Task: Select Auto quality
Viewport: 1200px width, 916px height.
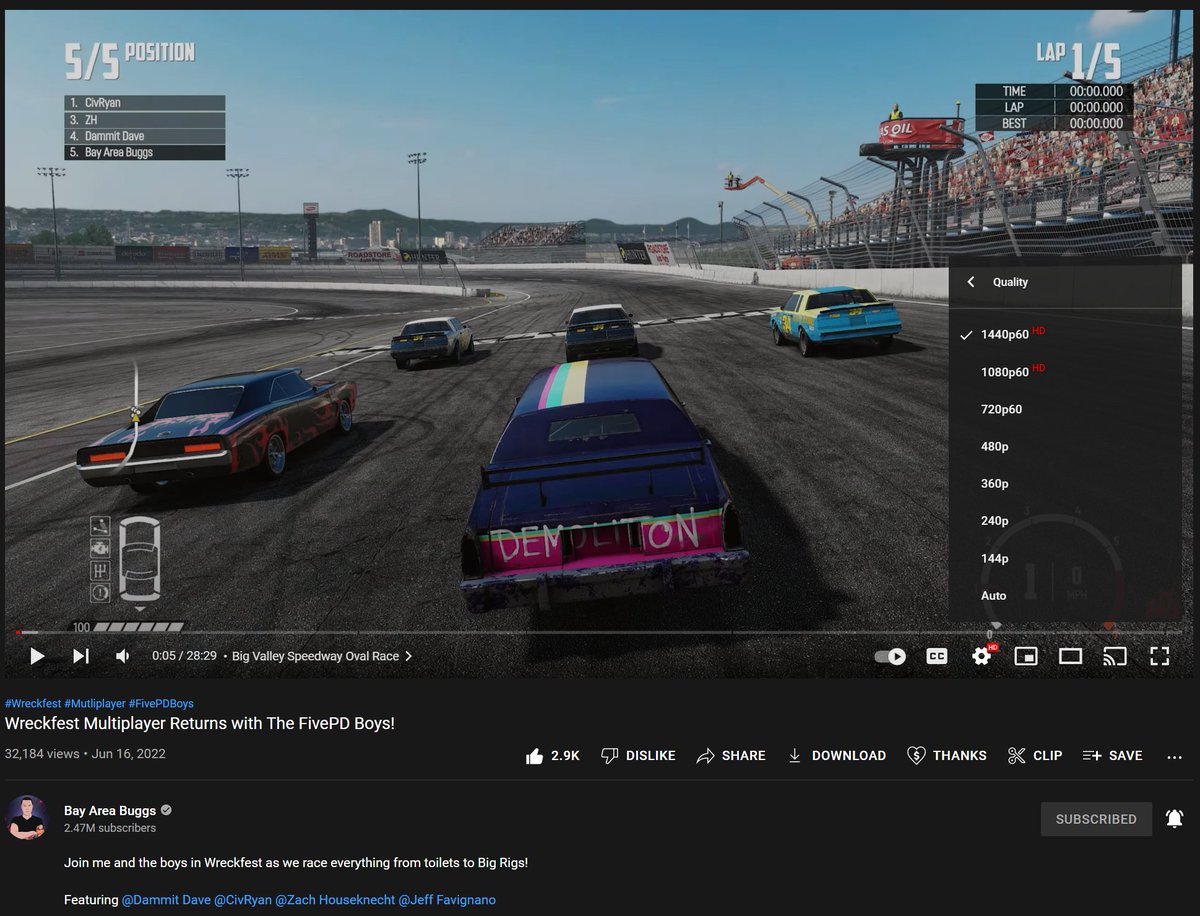Action: 1064,595
